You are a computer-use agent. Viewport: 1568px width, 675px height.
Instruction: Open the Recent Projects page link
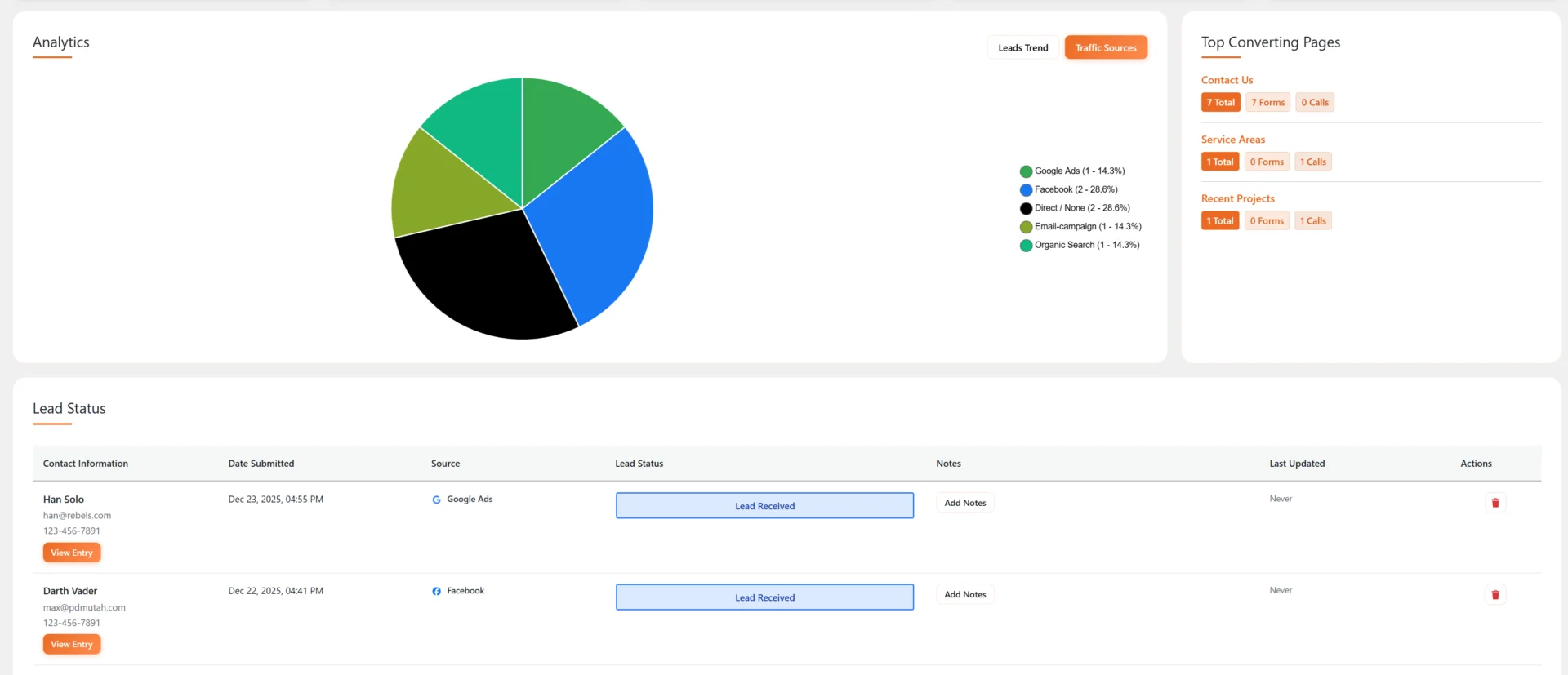1237,198
